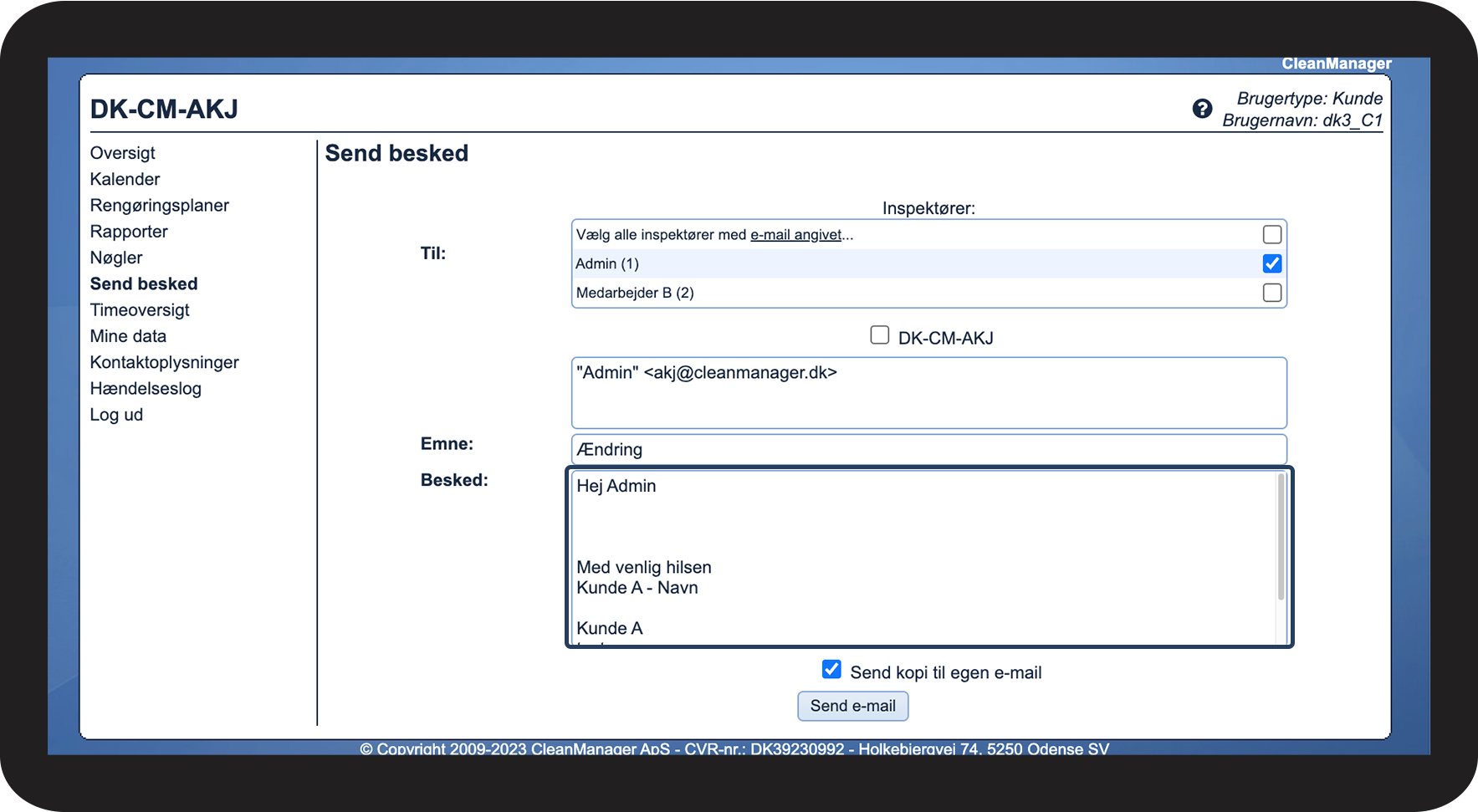Viewport: 1478px width, 812px height.
Task: Disable Send kopi til egen e-mail
Action: point(831,670)
